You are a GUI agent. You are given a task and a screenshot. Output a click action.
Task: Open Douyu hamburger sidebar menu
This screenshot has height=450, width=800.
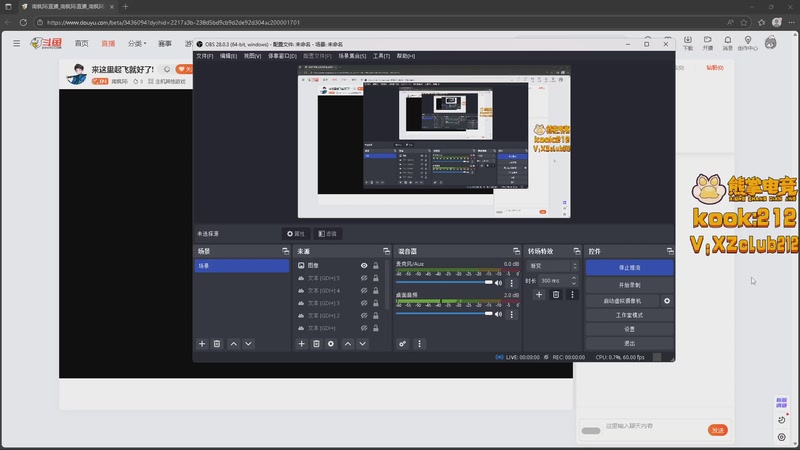(17, 43)
